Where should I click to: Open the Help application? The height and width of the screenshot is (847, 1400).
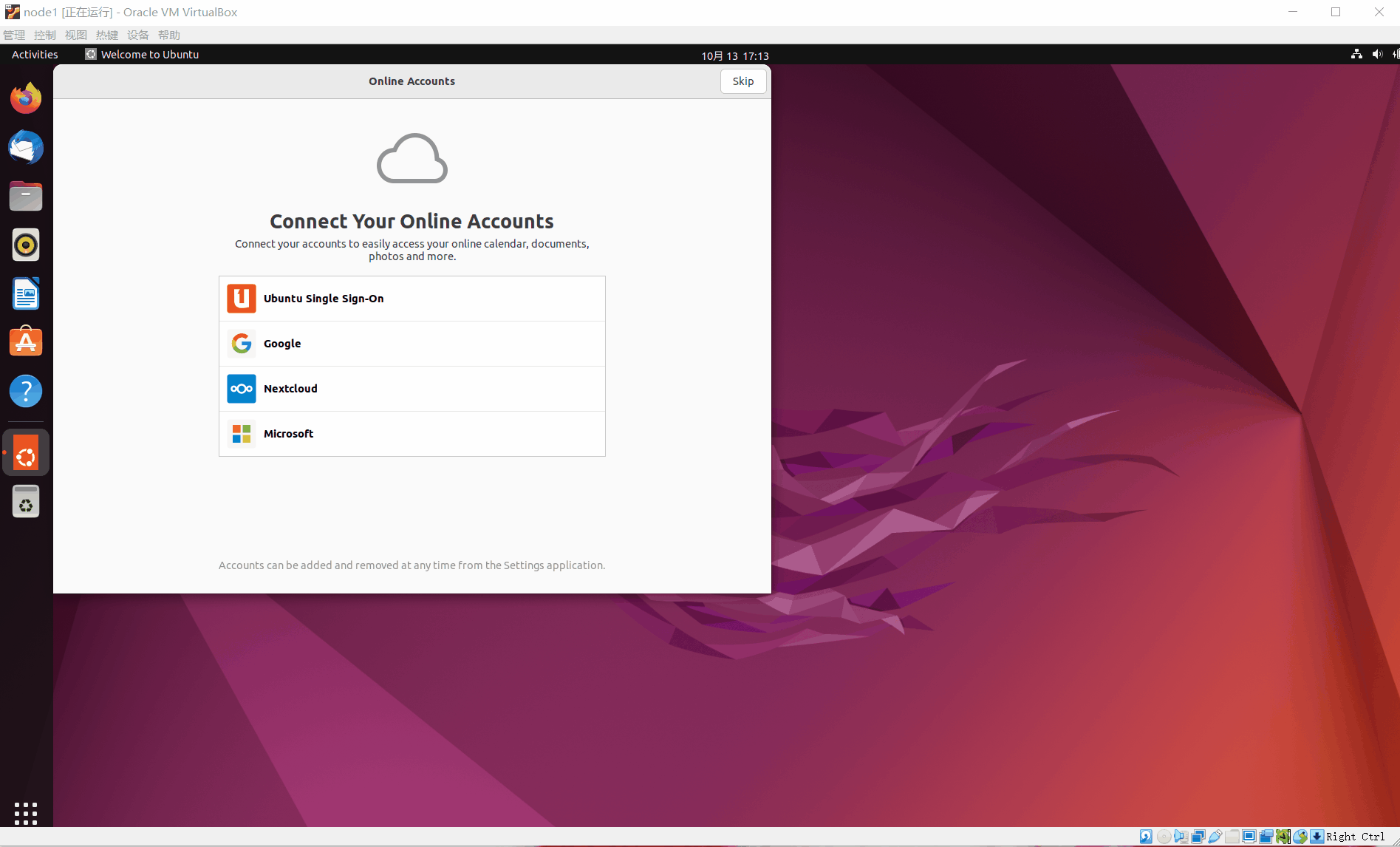(x=26, y=391)
